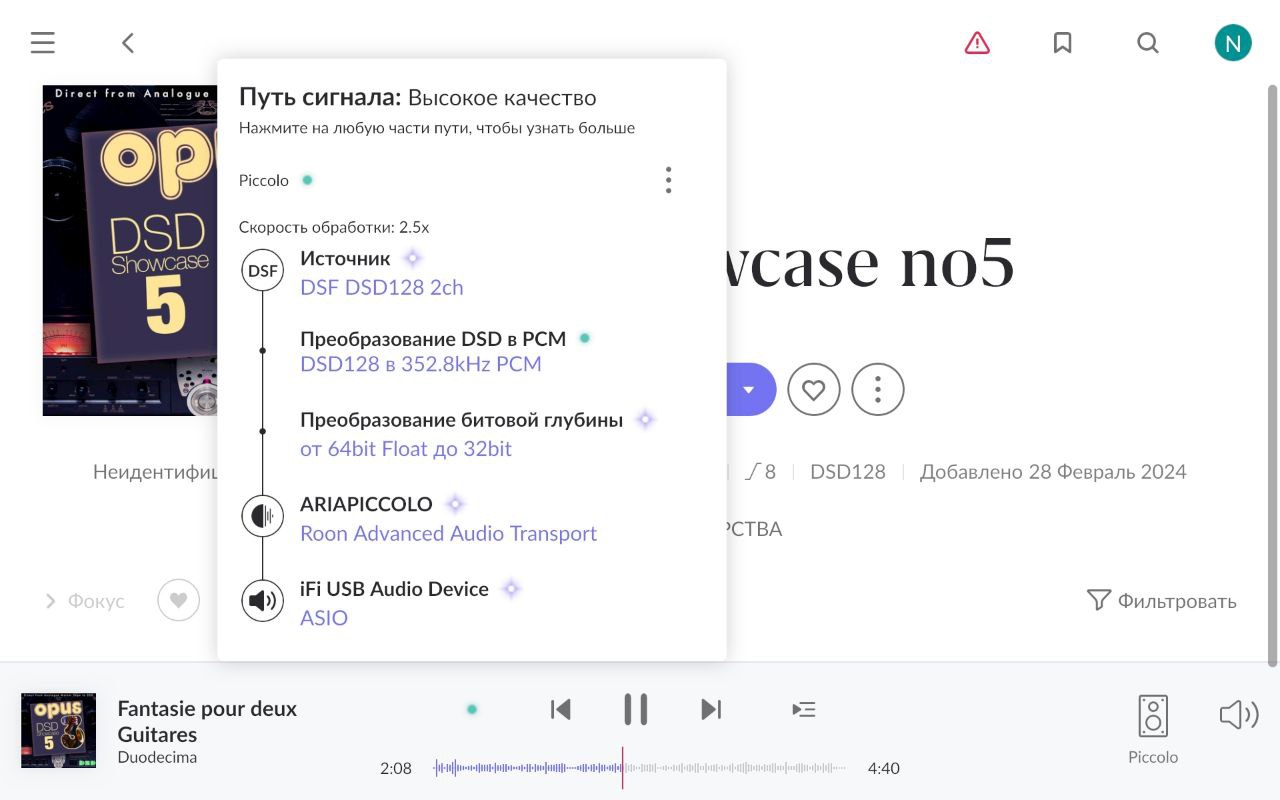Open the large Opus album cover

tap(130, 250)
